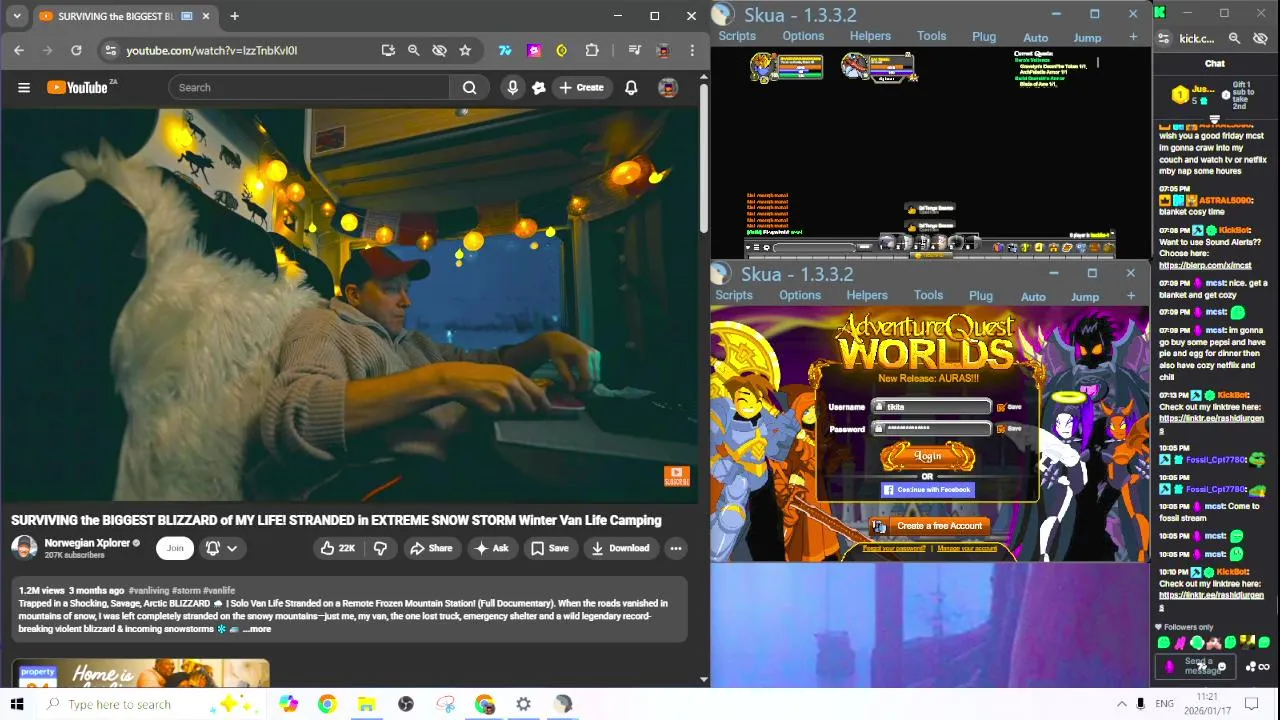Screen dimensions: 1280x720
Task: Tick the Save password checkbox
Action: [1001, 429]
